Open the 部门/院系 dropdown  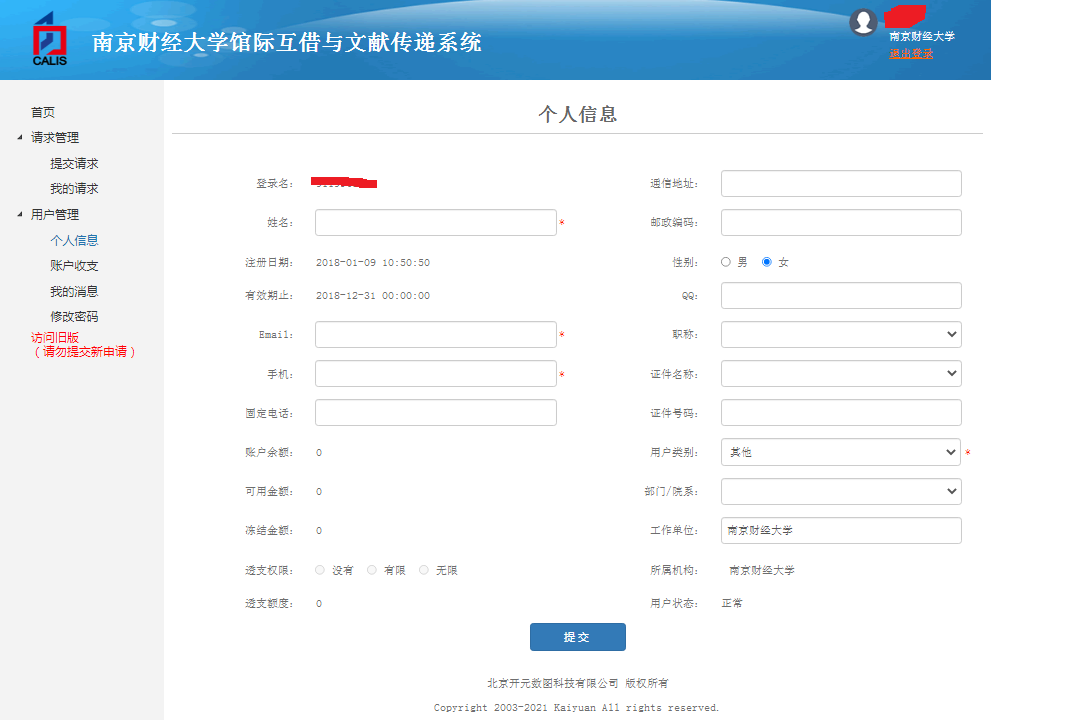coord(841,492)
